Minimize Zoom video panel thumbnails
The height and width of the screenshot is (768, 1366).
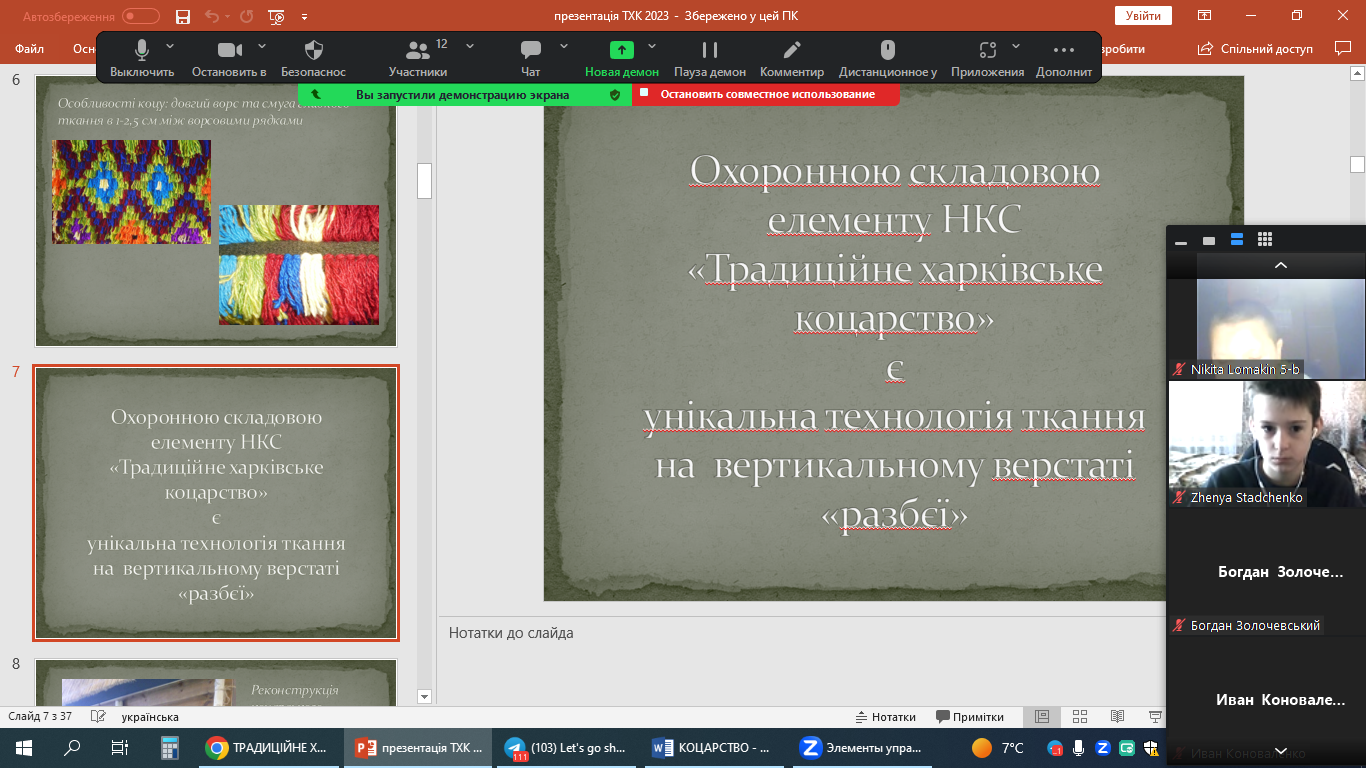click(1181, 241)
